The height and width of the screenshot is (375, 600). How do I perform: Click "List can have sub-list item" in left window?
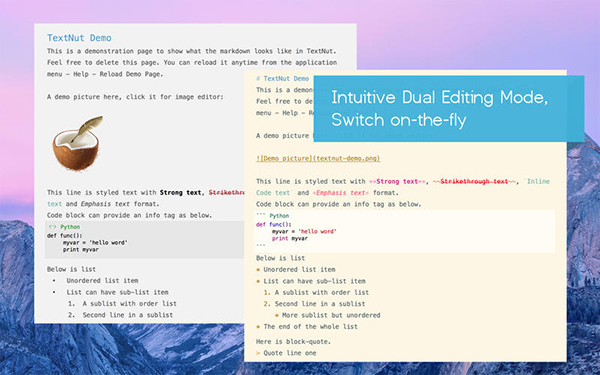[x=117, y=292]
